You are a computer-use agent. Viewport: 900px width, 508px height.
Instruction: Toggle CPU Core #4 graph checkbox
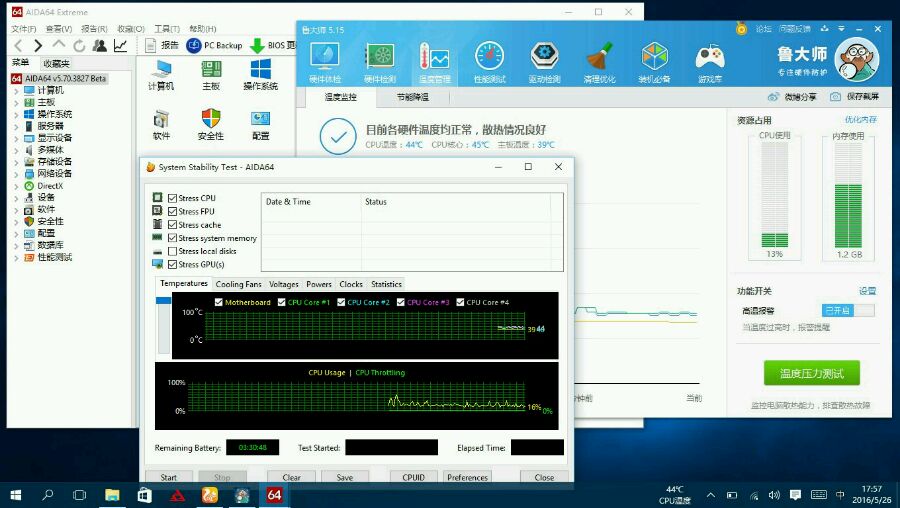[460, 302]
